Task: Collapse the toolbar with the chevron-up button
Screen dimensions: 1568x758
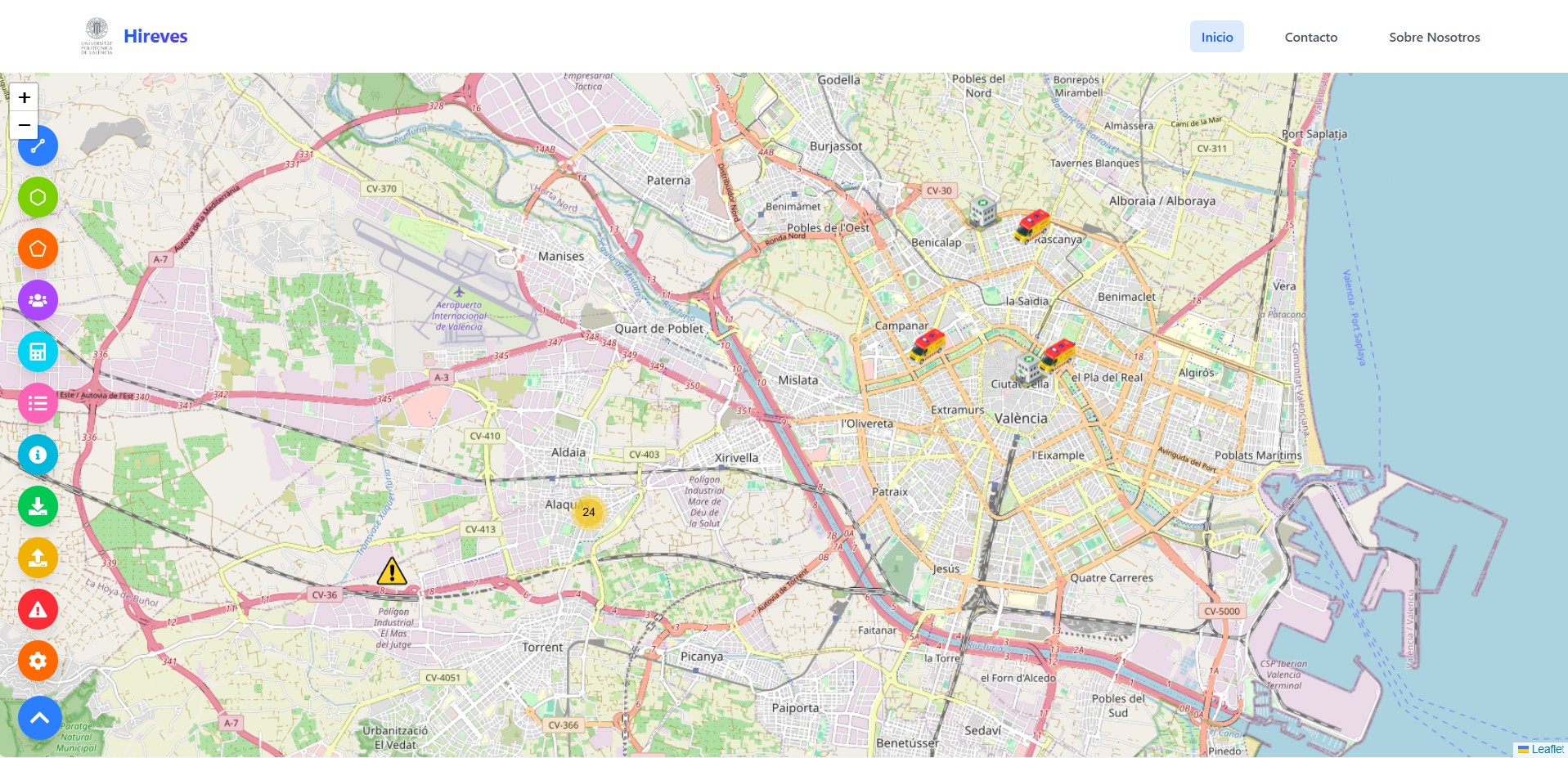Action: (39, 718)
